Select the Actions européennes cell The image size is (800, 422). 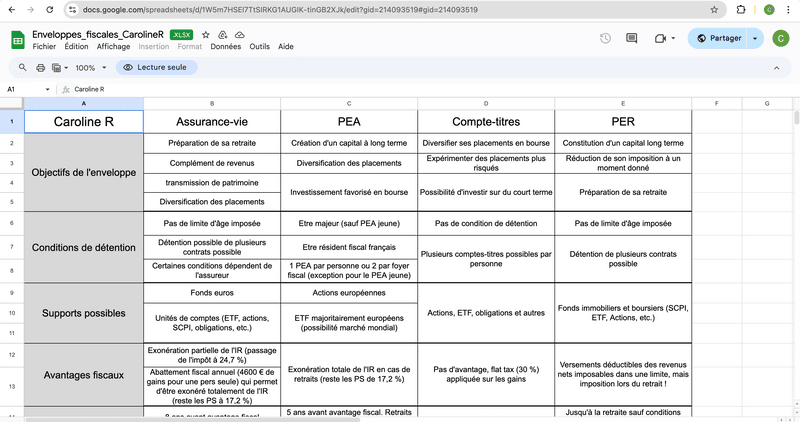349,293
